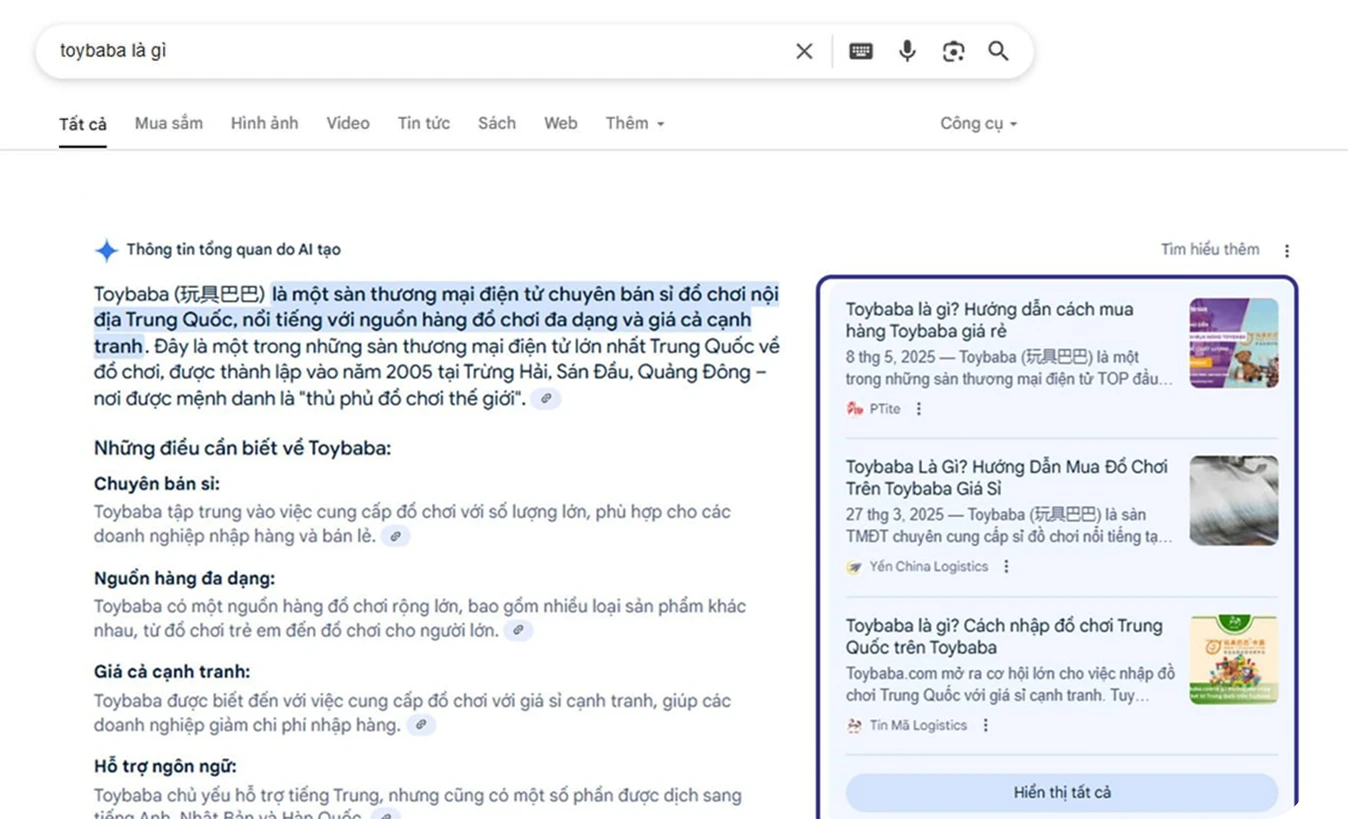This screenshot has width=1348, height=819.
Task: Click "Thông tin tổng quan do AI tạo" label
Action: [233, 250]
